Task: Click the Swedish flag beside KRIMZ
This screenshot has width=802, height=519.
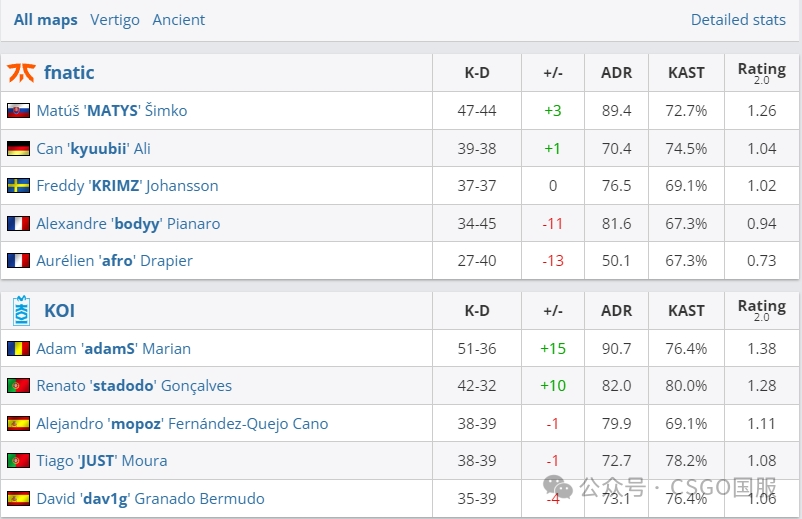Action: click(x=18, y=186)
